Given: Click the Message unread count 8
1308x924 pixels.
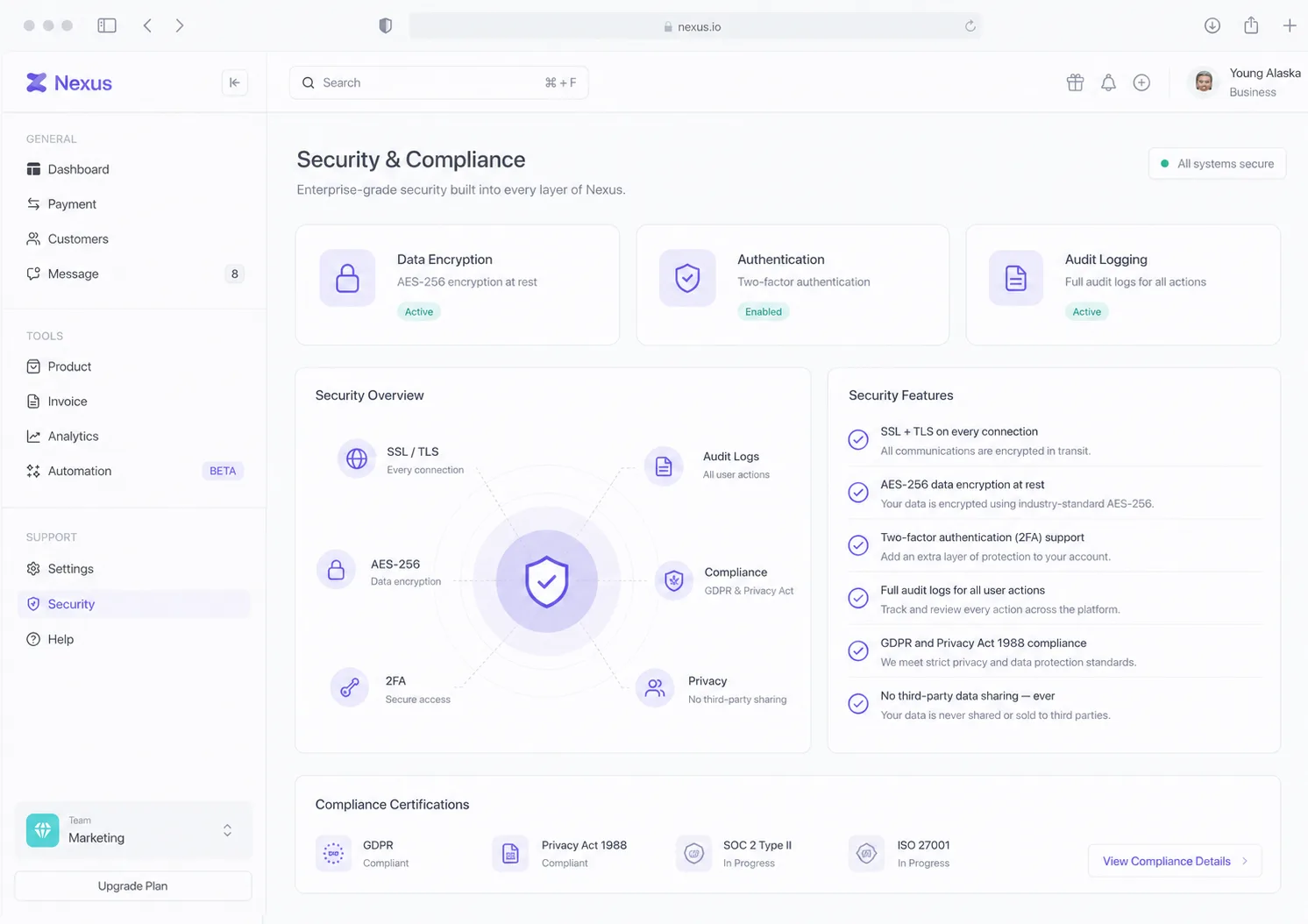Looking at the screenshot, I should (x=234, y=274).
